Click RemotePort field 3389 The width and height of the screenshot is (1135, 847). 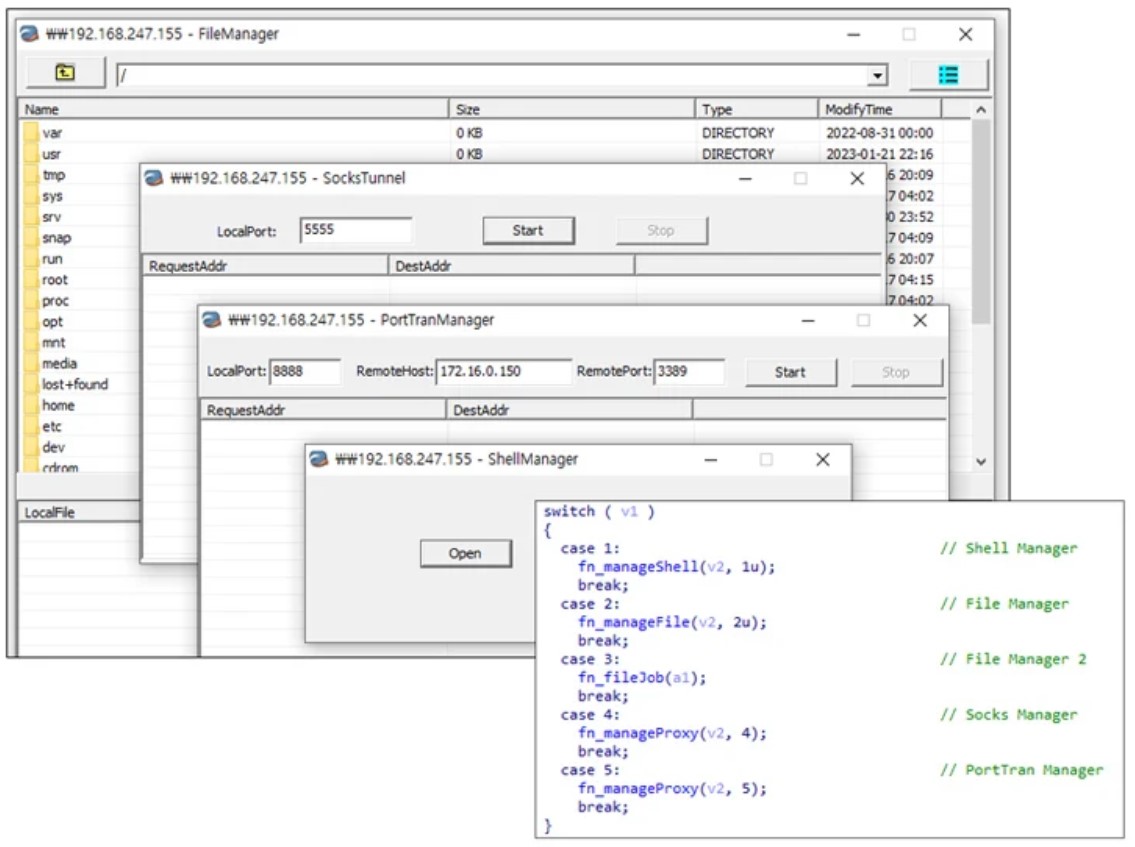coord(689,371)
